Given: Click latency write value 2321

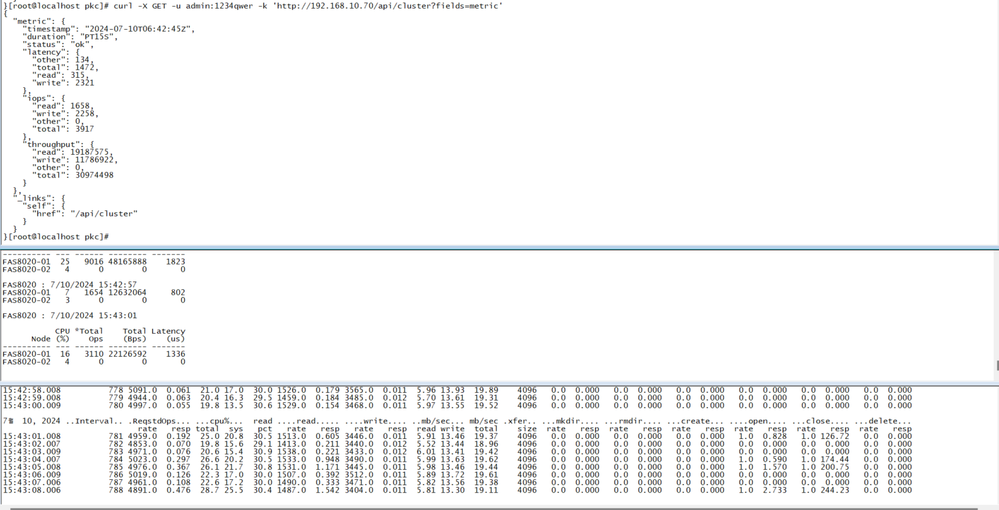Looking at the screenshot, I should tap(84, 83).
